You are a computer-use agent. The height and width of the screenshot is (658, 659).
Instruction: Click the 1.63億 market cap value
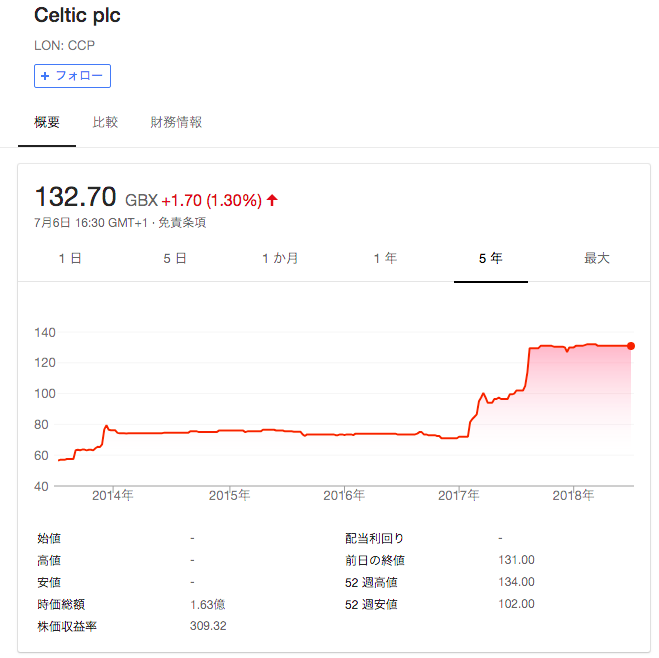[208, 604]
